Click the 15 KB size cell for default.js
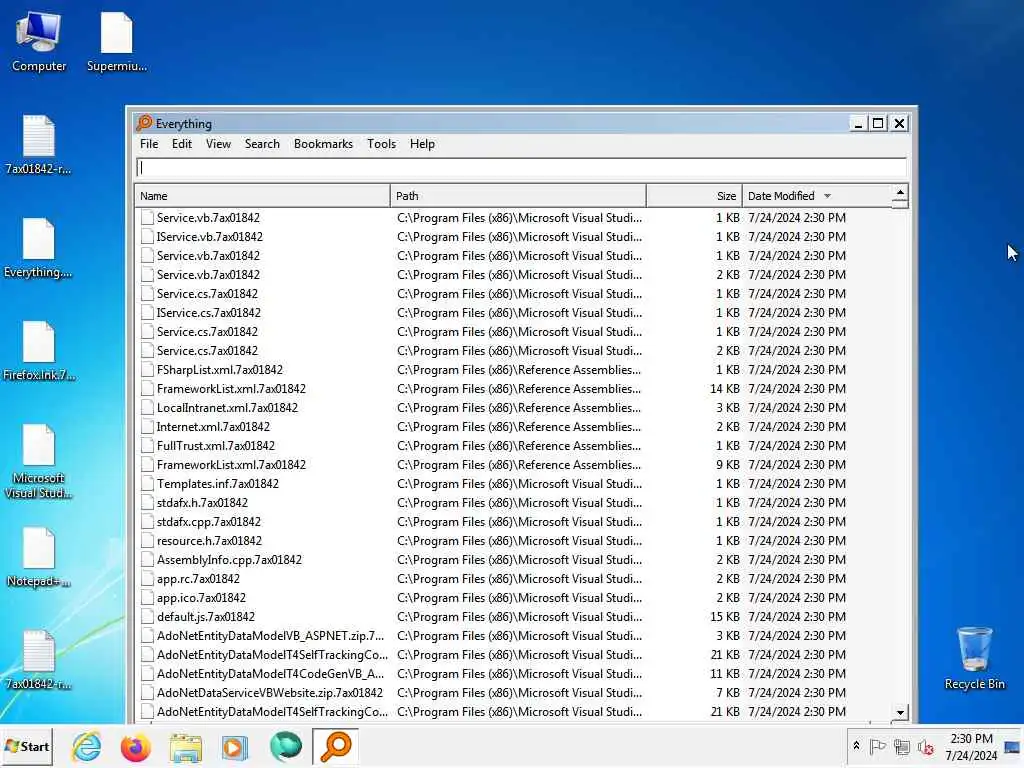Screen dimensions: 1024x768 click(x=725, y=616)
